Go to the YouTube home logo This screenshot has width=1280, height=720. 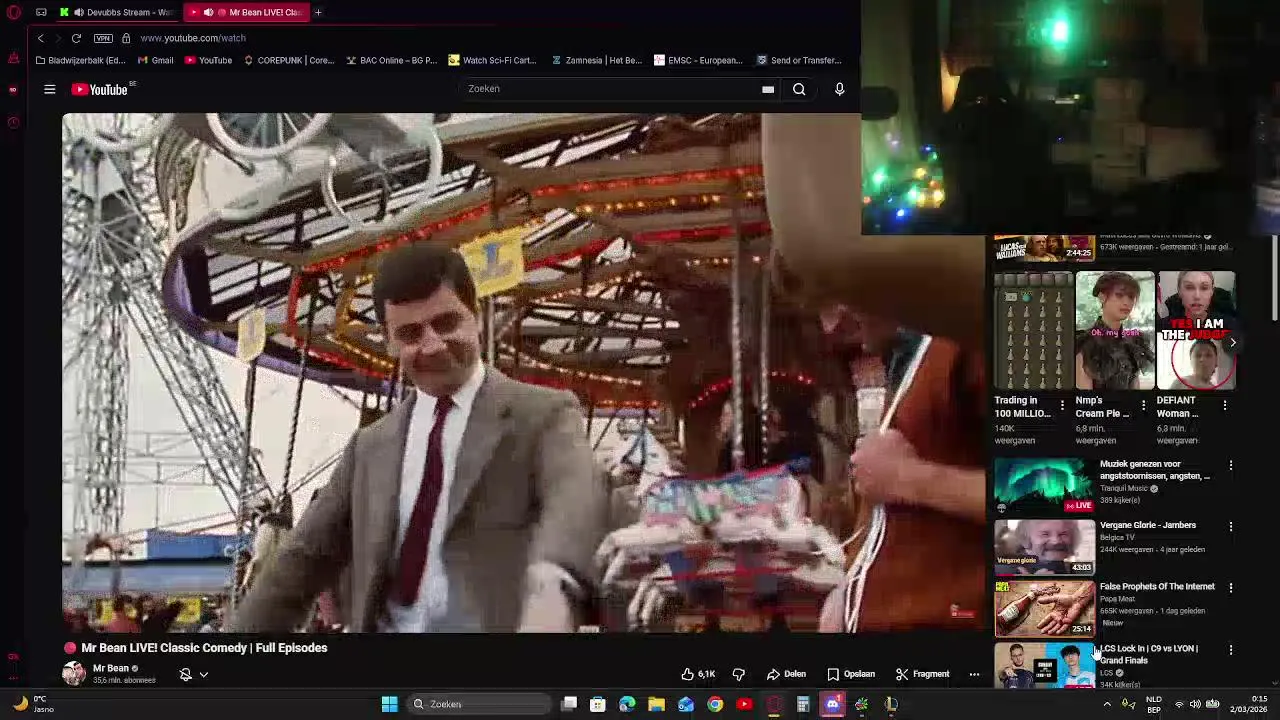click(100, 89)
